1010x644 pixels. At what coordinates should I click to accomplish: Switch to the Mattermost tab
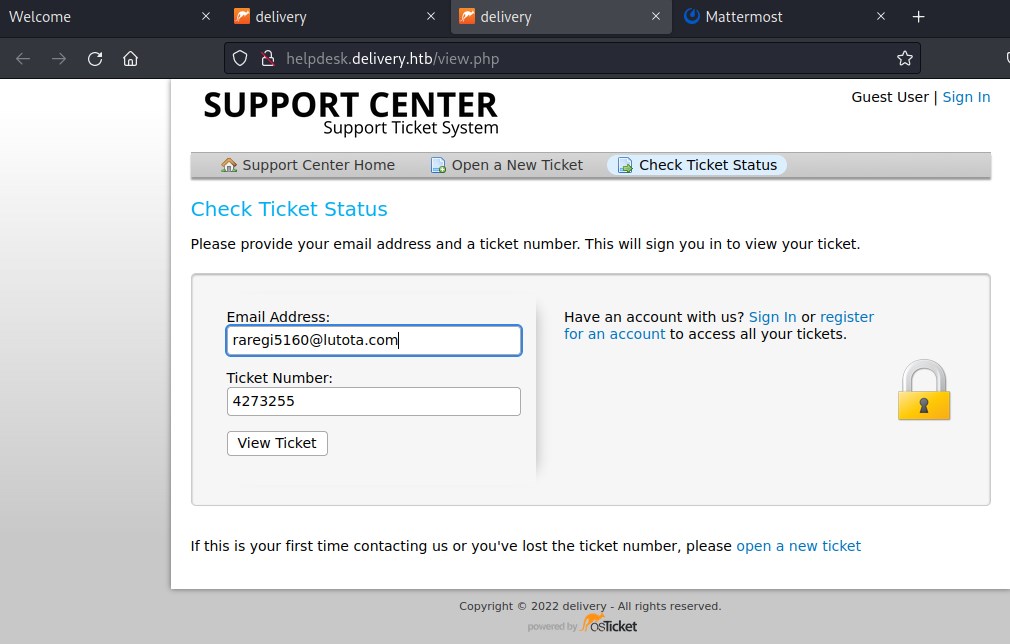click(743, 17)
